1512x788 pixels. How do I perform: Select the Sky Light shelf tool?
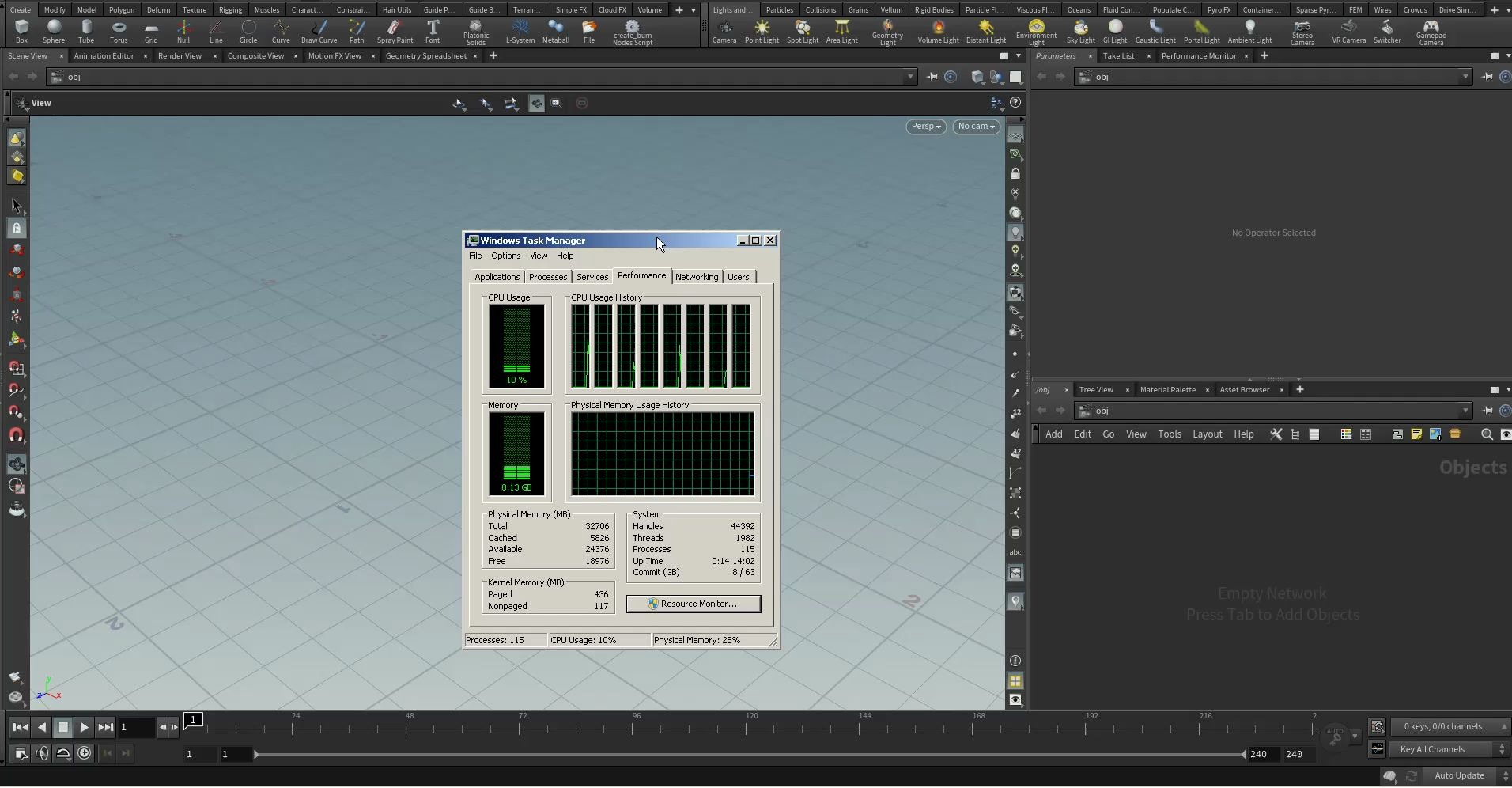[1080, 32]
